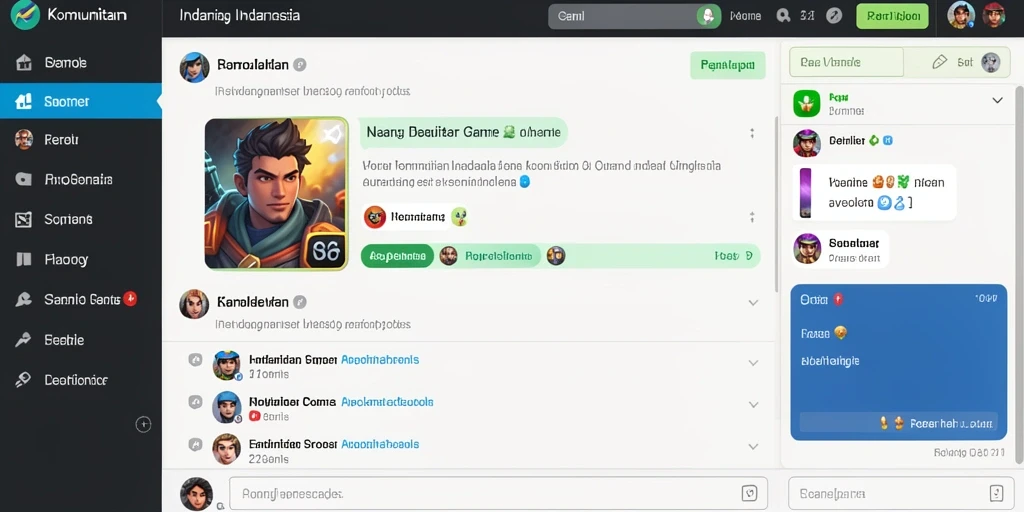Open the Aeokmietedceole link
Viewport: 1024px width, 512px height.
pyautogui.click(x=387, y=402)
